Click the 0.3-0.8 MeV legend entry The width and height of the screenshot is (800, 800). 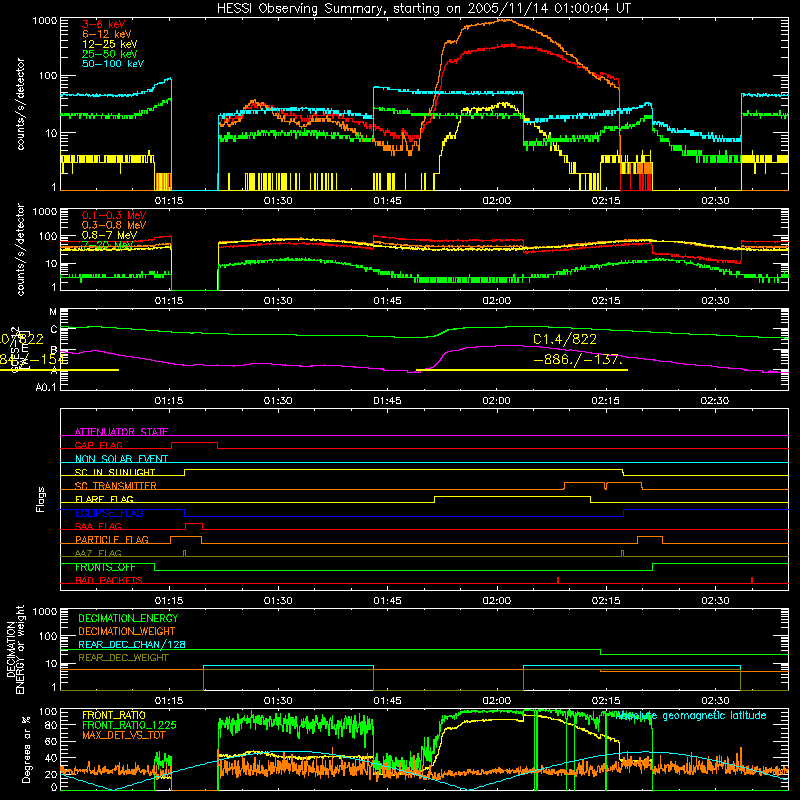tap(114, 225)
